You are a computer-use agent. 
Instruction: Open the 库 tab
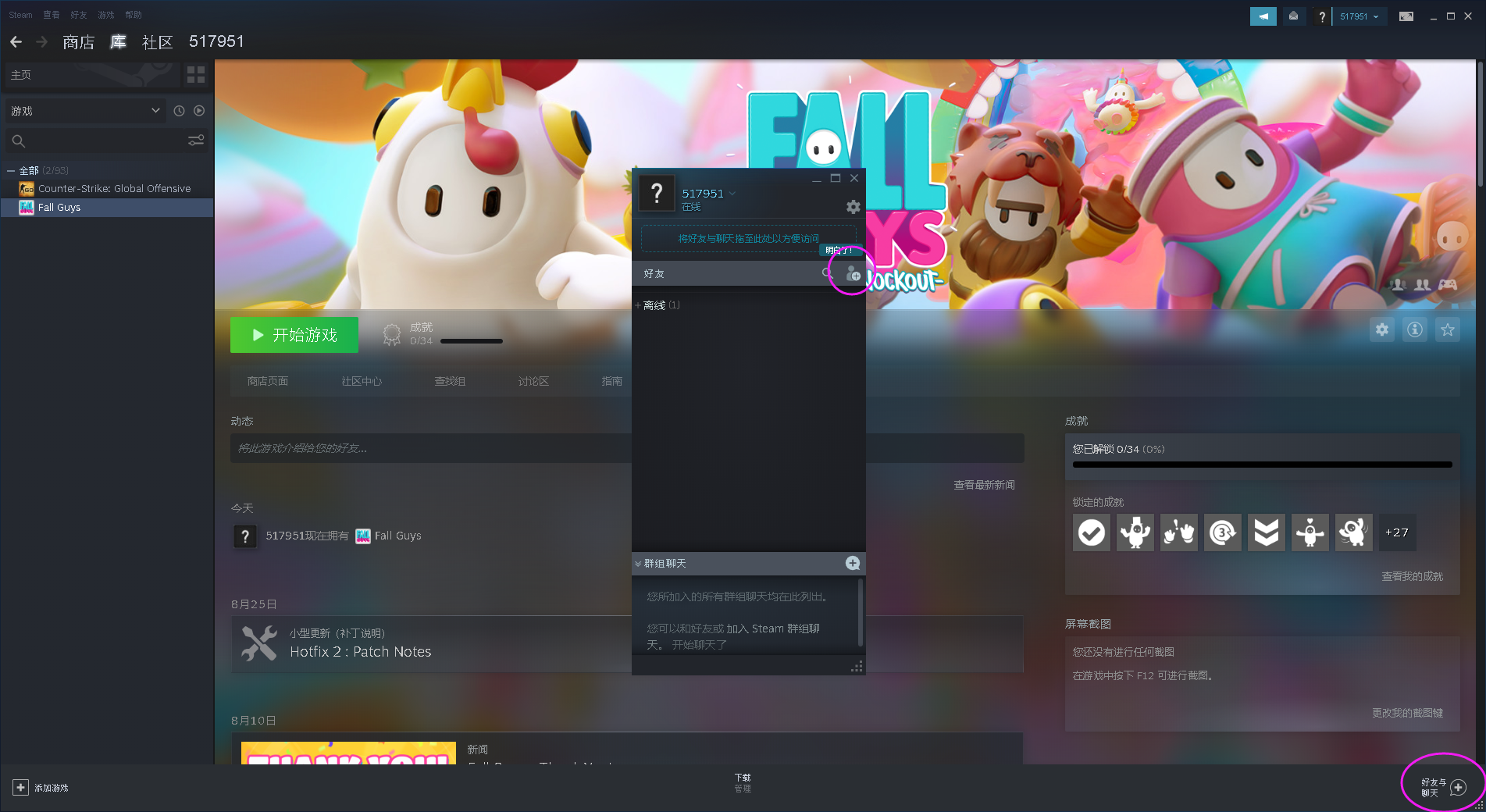click(118, 41)
